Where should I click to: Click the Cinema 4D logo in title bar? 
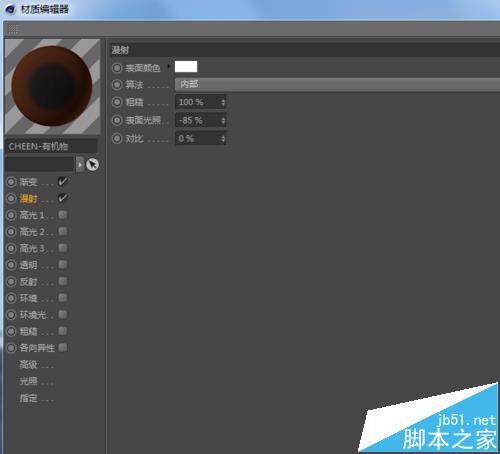point(10,9)
